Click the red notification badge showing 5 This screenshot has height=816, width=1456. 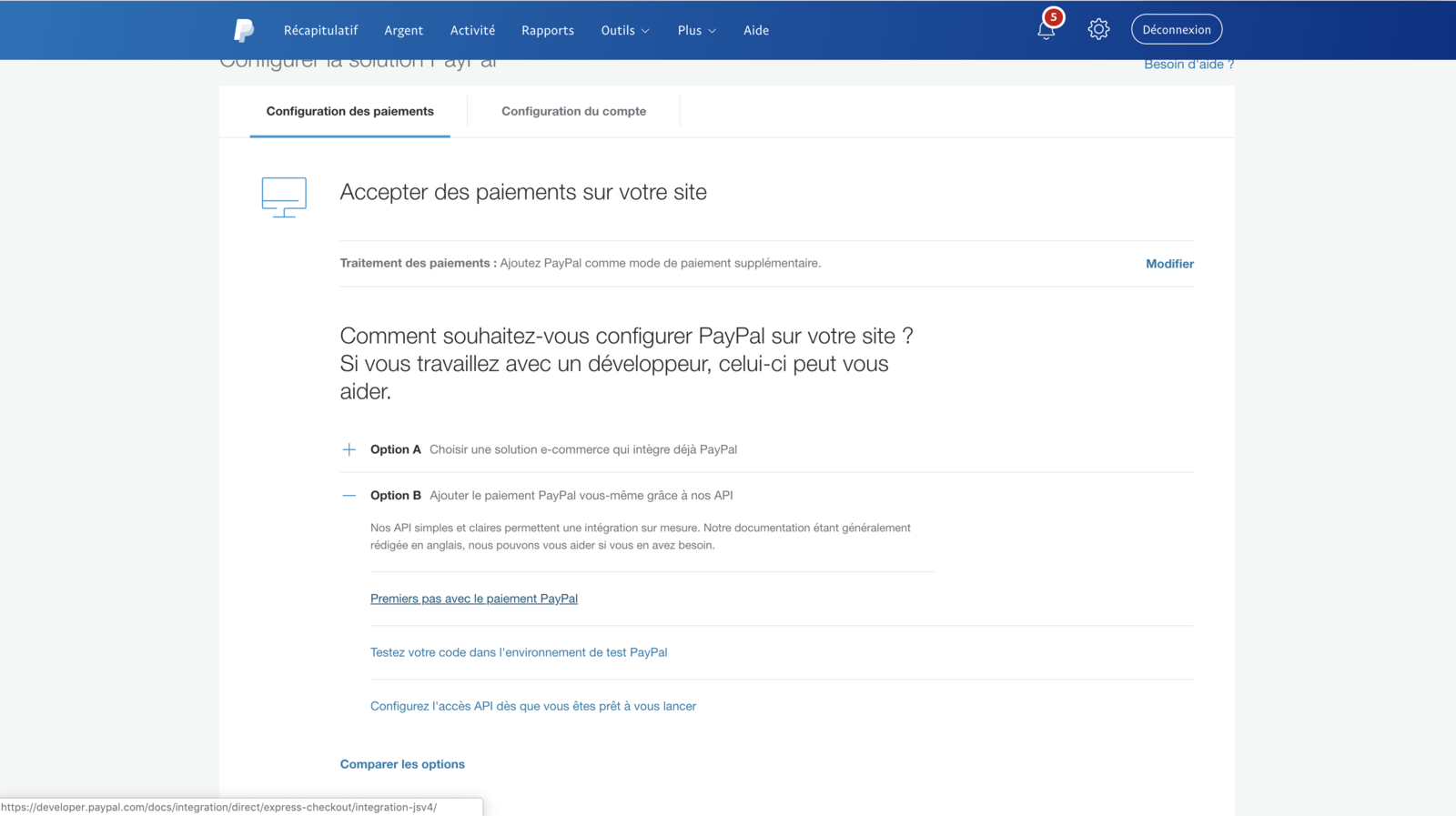tap(1054, 17)
